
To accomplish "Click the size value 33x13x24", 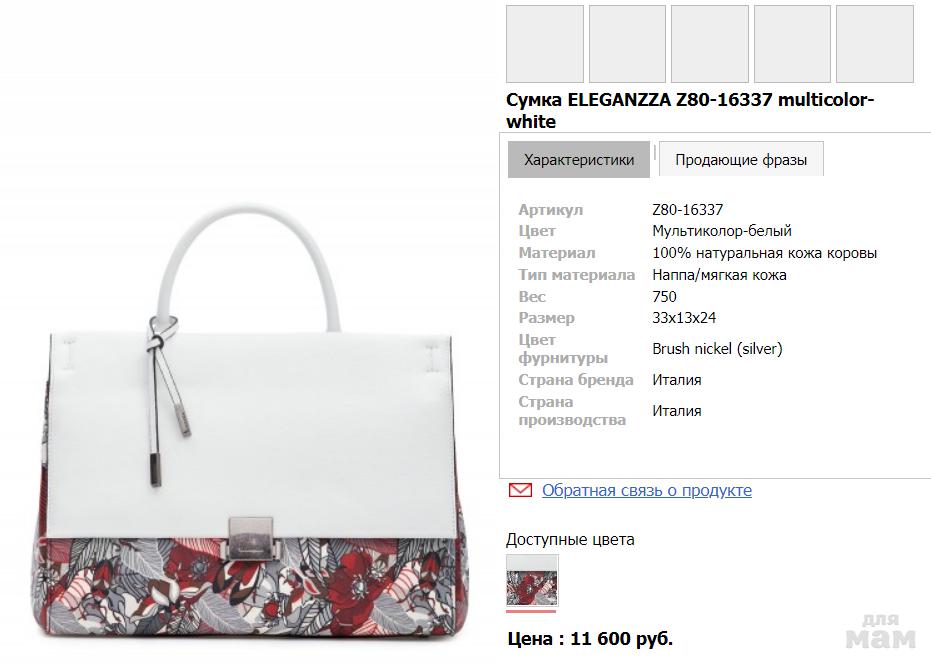I will (684, 318).
